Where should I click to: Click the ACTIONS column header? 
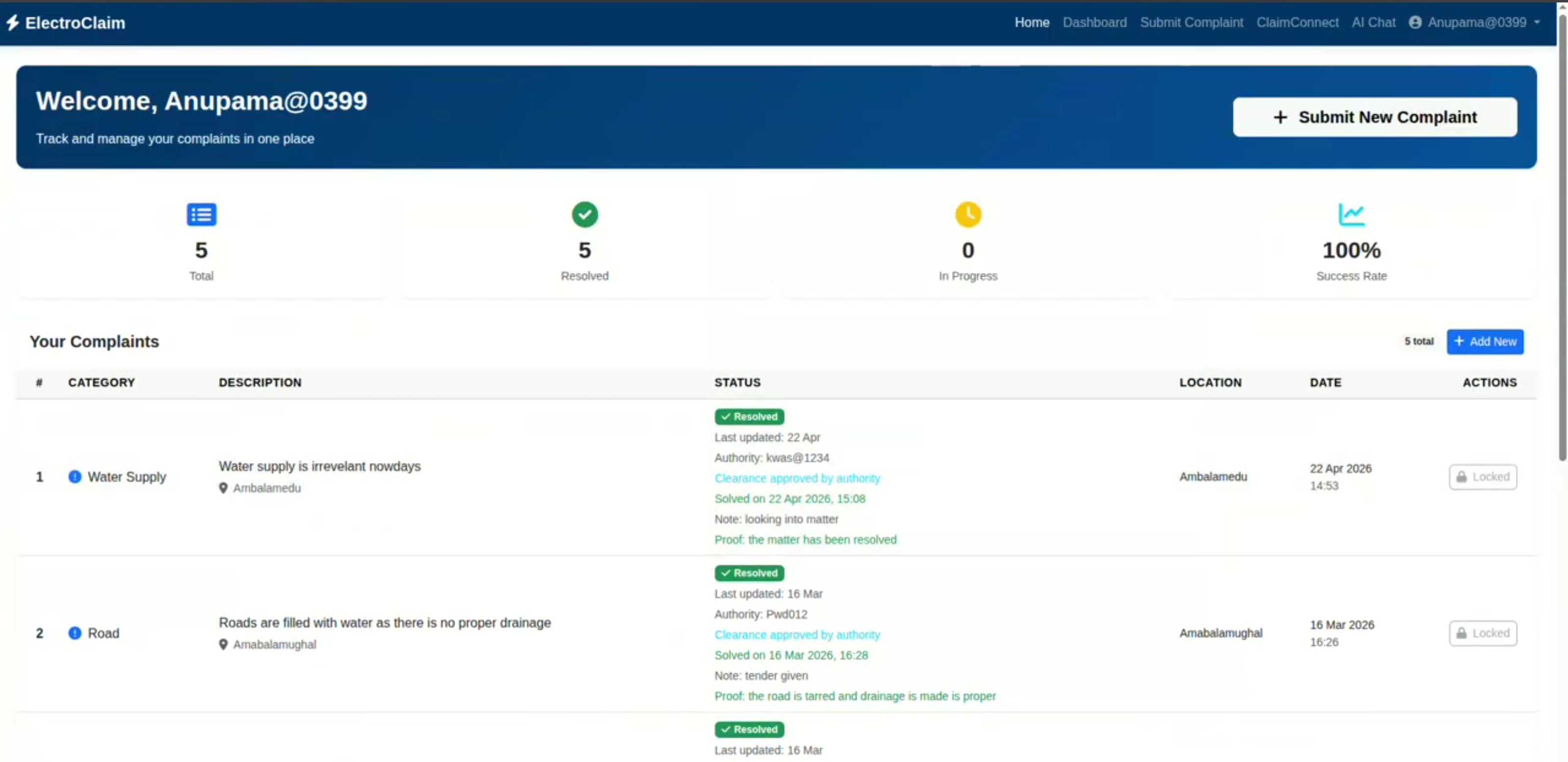[x=1489, y=382]
